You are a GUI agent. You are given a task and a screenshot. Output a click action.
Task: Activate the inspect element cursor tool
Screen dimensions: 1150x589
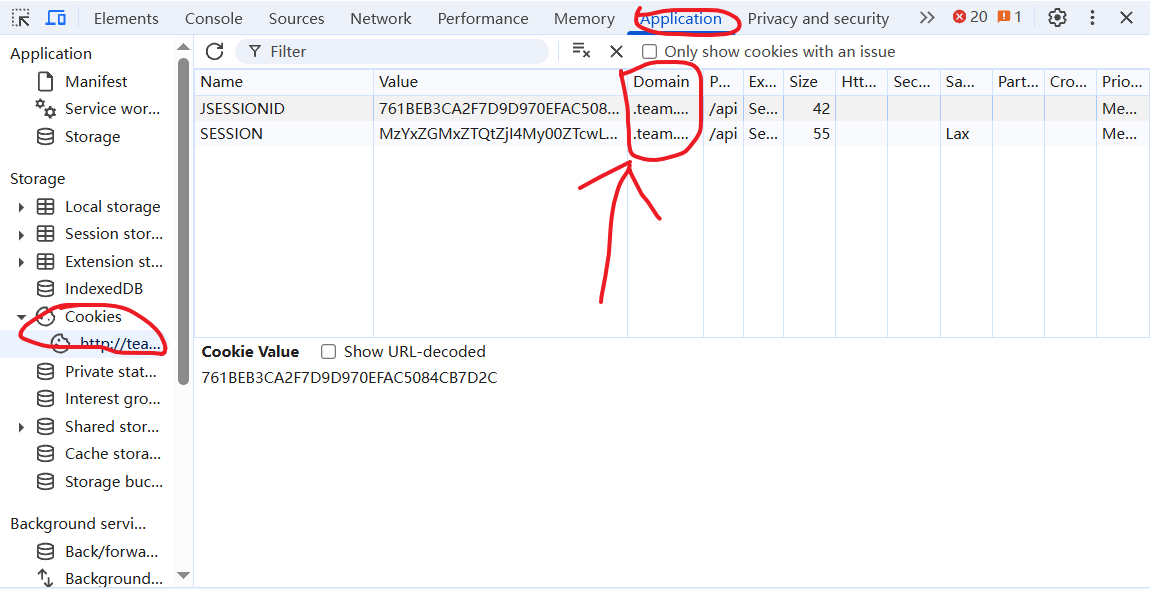click(x=20, y=17)
